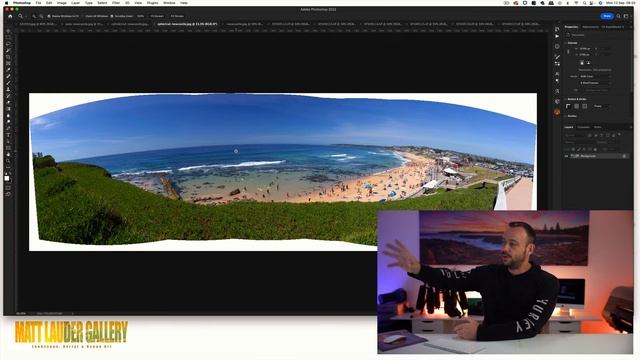Hide the Background layer eye icon
The height and width of the screenshot is (360, 640).
(x=567, y=156)
